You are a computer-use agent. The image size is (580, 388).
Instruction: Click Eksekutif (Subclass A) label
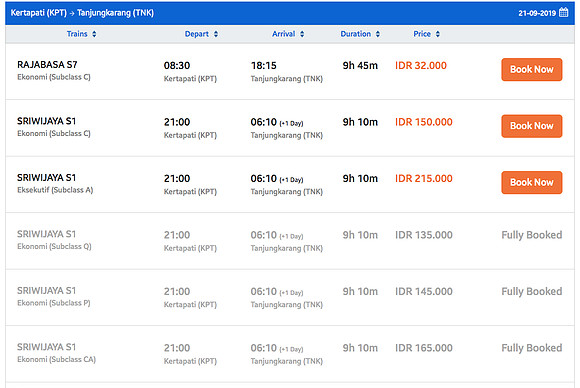[55, 190]
